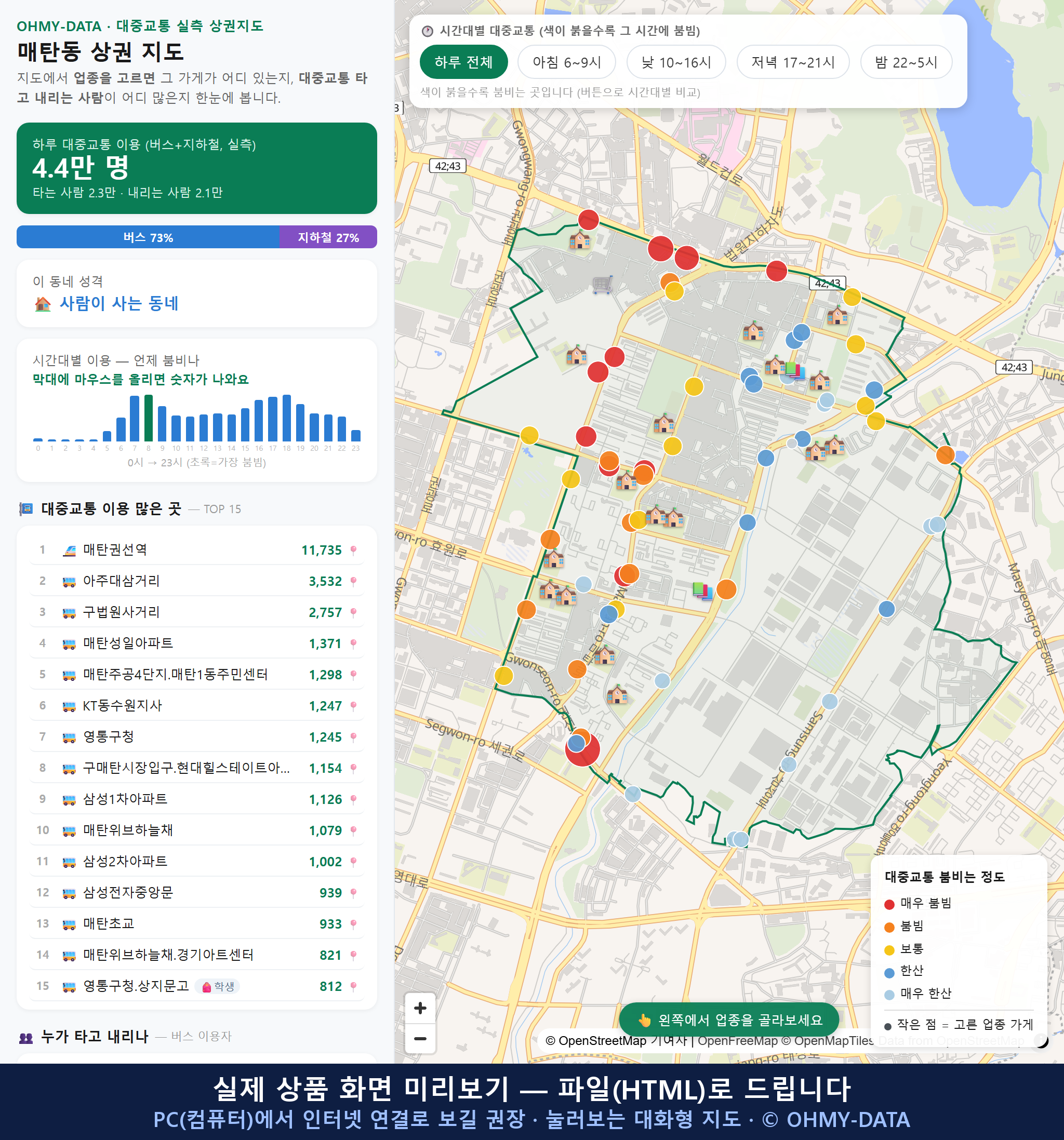Click the pin icon on 아주대삼거리 row
1064x1140 pixels.
353,582
